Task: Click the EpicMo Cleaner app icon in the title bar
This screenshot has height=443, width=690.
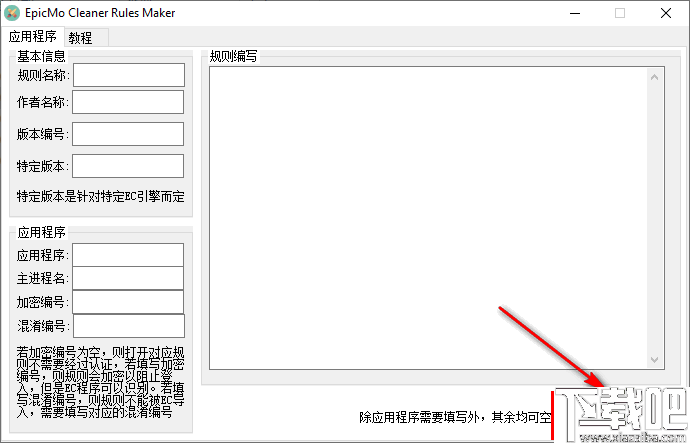Action: point(12,13)
